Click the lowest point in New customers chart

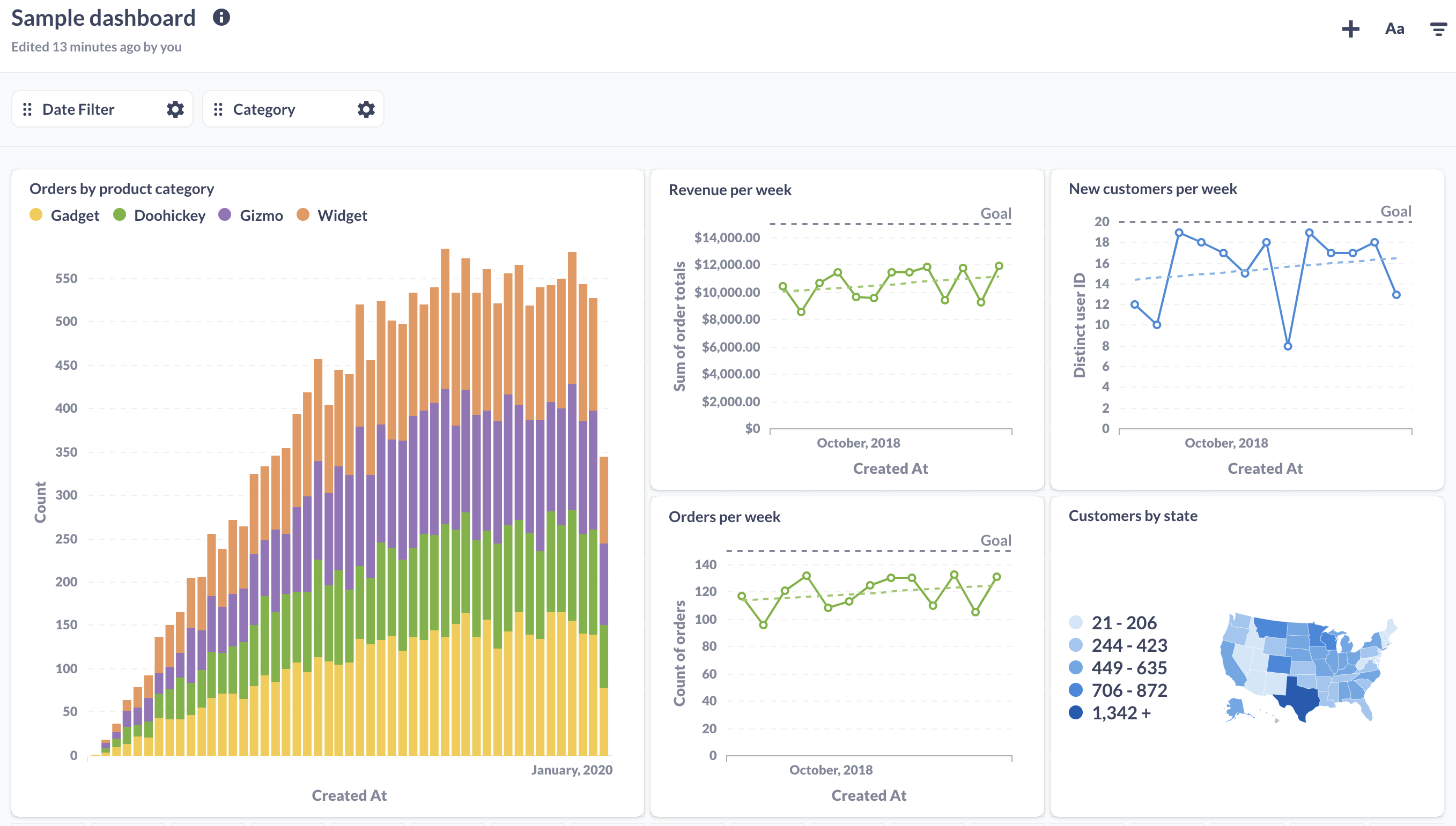click(x=1288, y=346)
